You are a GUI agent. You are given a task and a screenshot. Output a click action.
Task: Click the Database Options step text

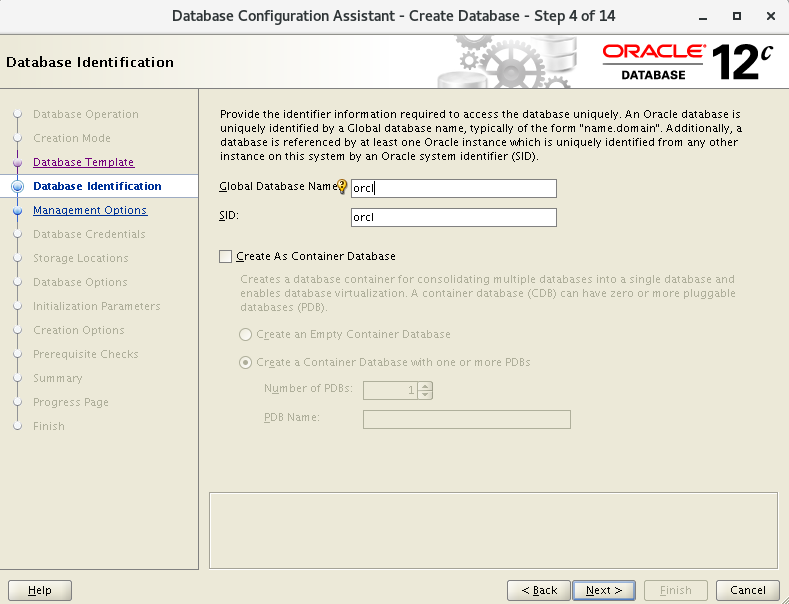(x=80, y=282)
